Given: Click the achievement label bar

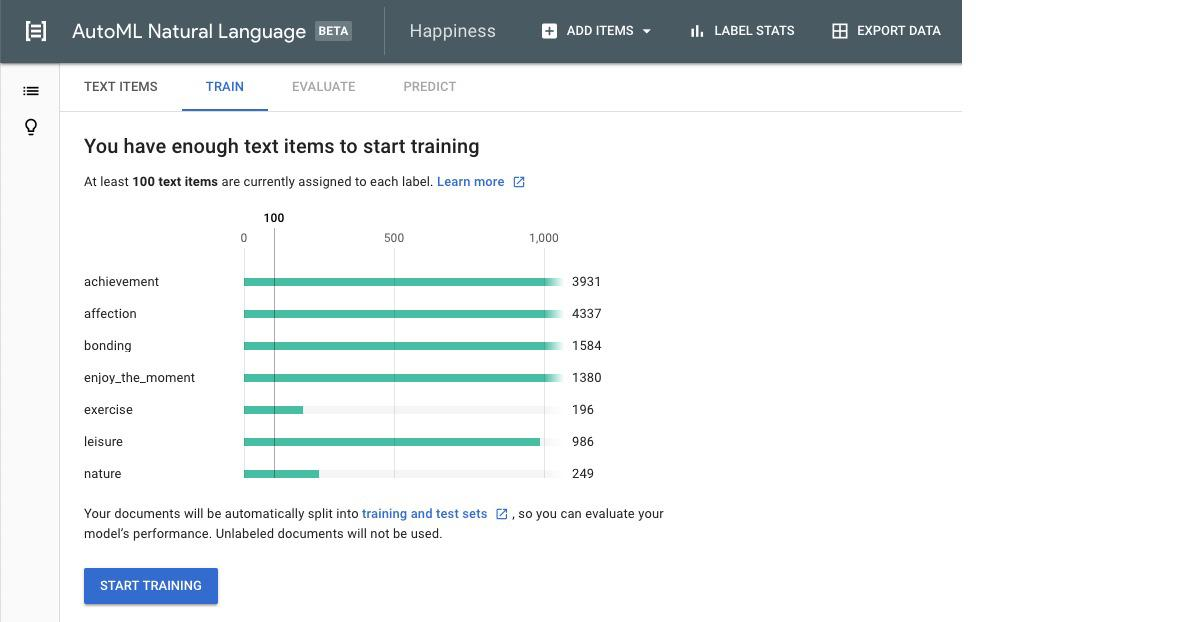Looking at the screenshot, I should pos(403,282).
